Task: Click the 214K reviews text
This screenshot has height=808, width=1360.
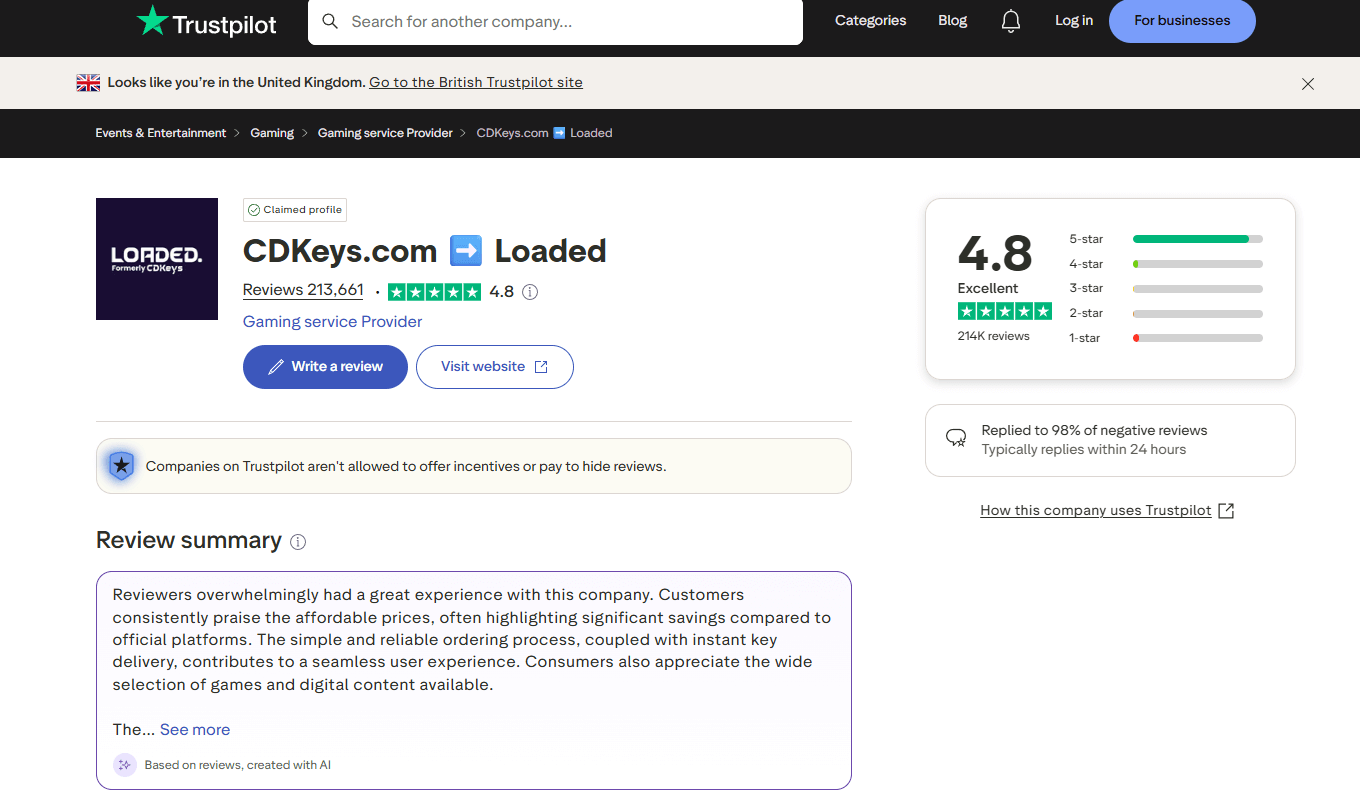Action: (993, 336)
